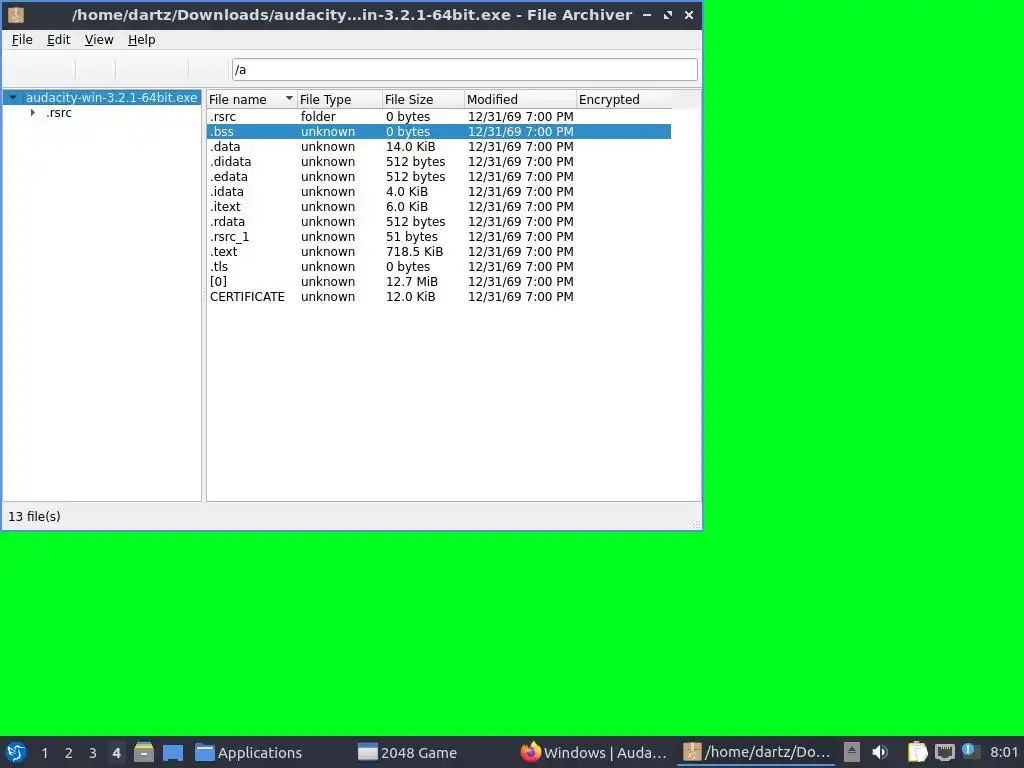The image size is (1024, 768).
Task: Select .rsrc in the left tree
Action: click(59, 113)
